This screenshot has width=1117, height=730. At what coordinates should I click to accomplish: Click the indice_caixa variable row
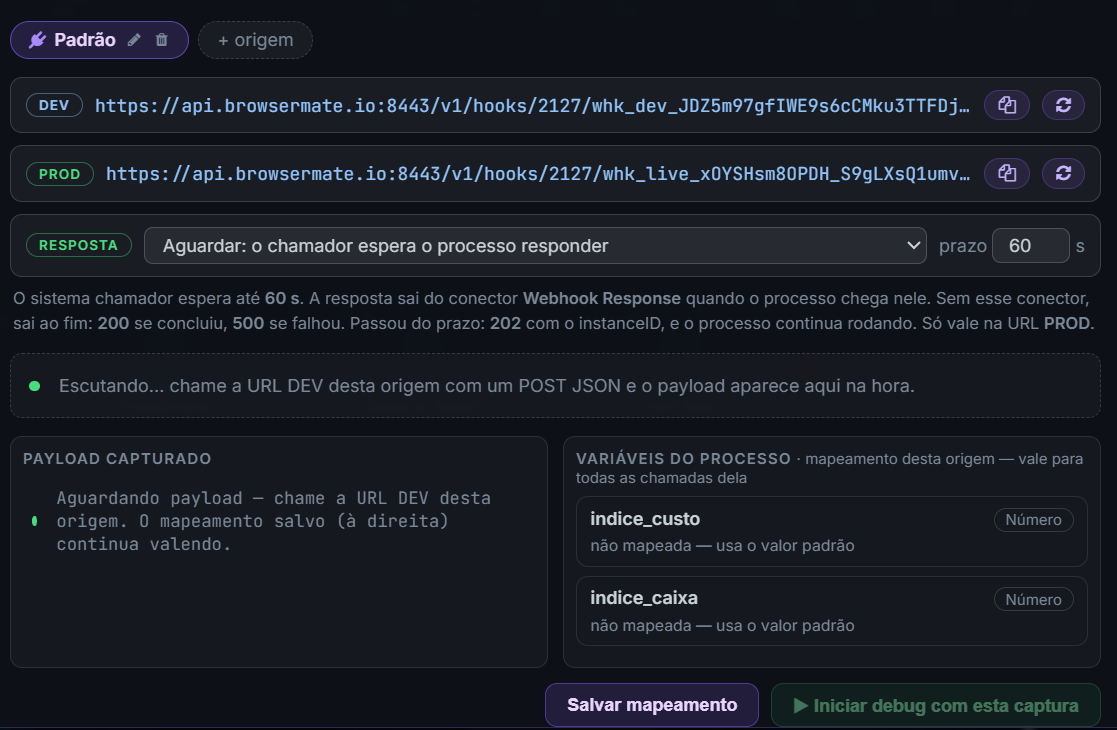pos(831,611)
